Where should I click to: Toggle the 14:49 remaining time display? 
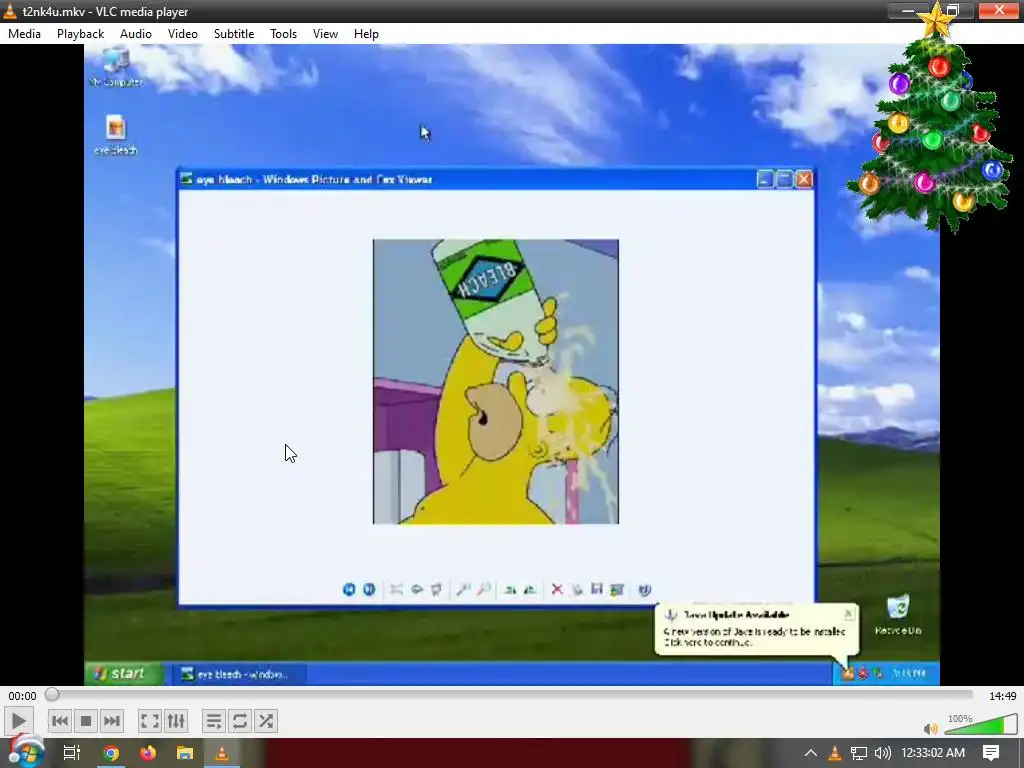click(1002, 696)
